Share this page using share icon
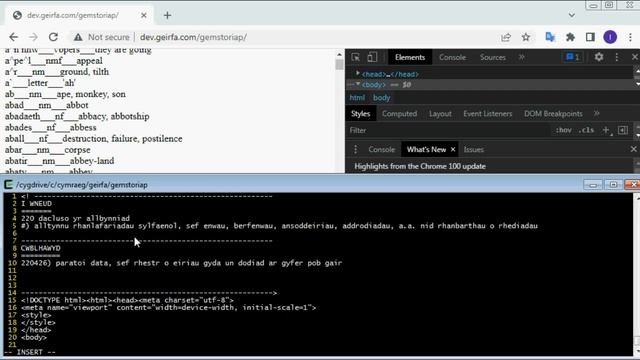The width and height of the screenshot is (640, 360). [506, 37]
